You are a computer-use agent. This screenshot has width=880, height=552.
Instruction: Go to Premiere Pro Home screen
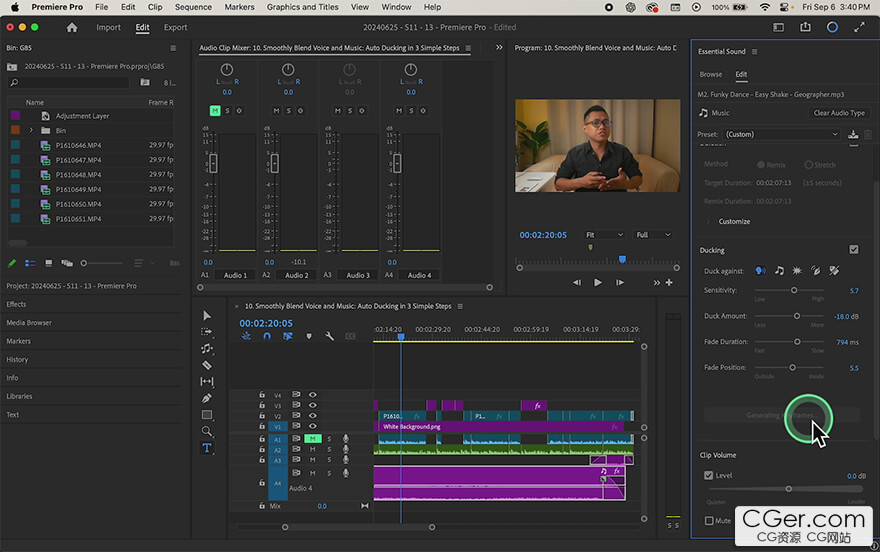pos(71,28)
